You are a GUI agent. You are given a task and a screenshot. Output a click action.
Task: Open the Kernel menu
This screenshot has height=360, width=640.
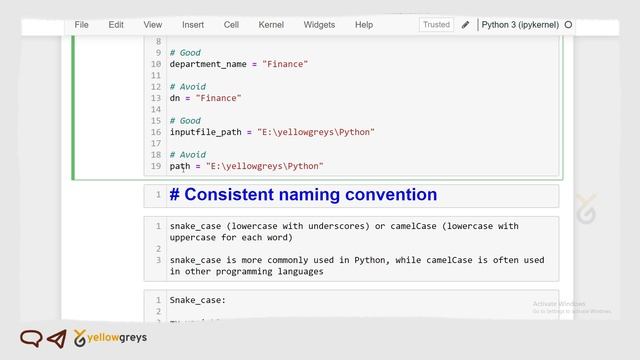pos(271,25)
